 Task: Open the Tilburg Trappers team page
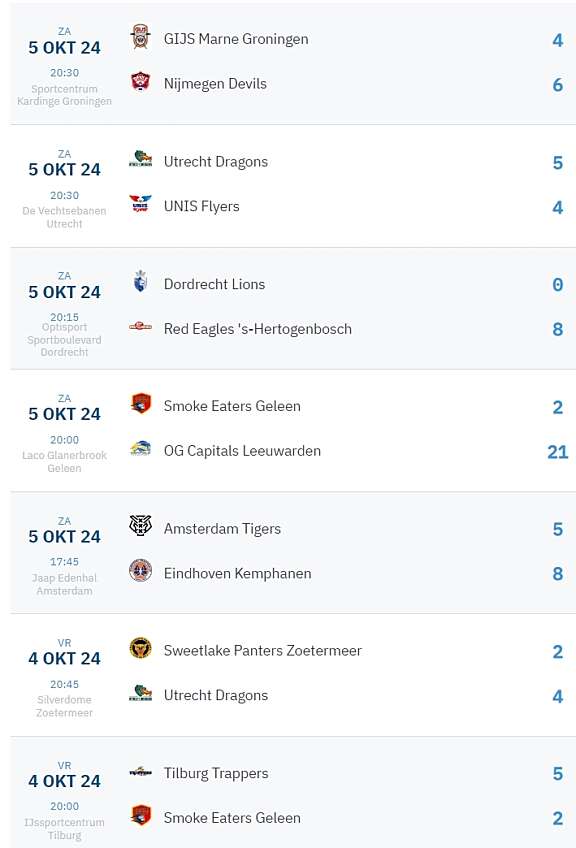pos(216,773)
